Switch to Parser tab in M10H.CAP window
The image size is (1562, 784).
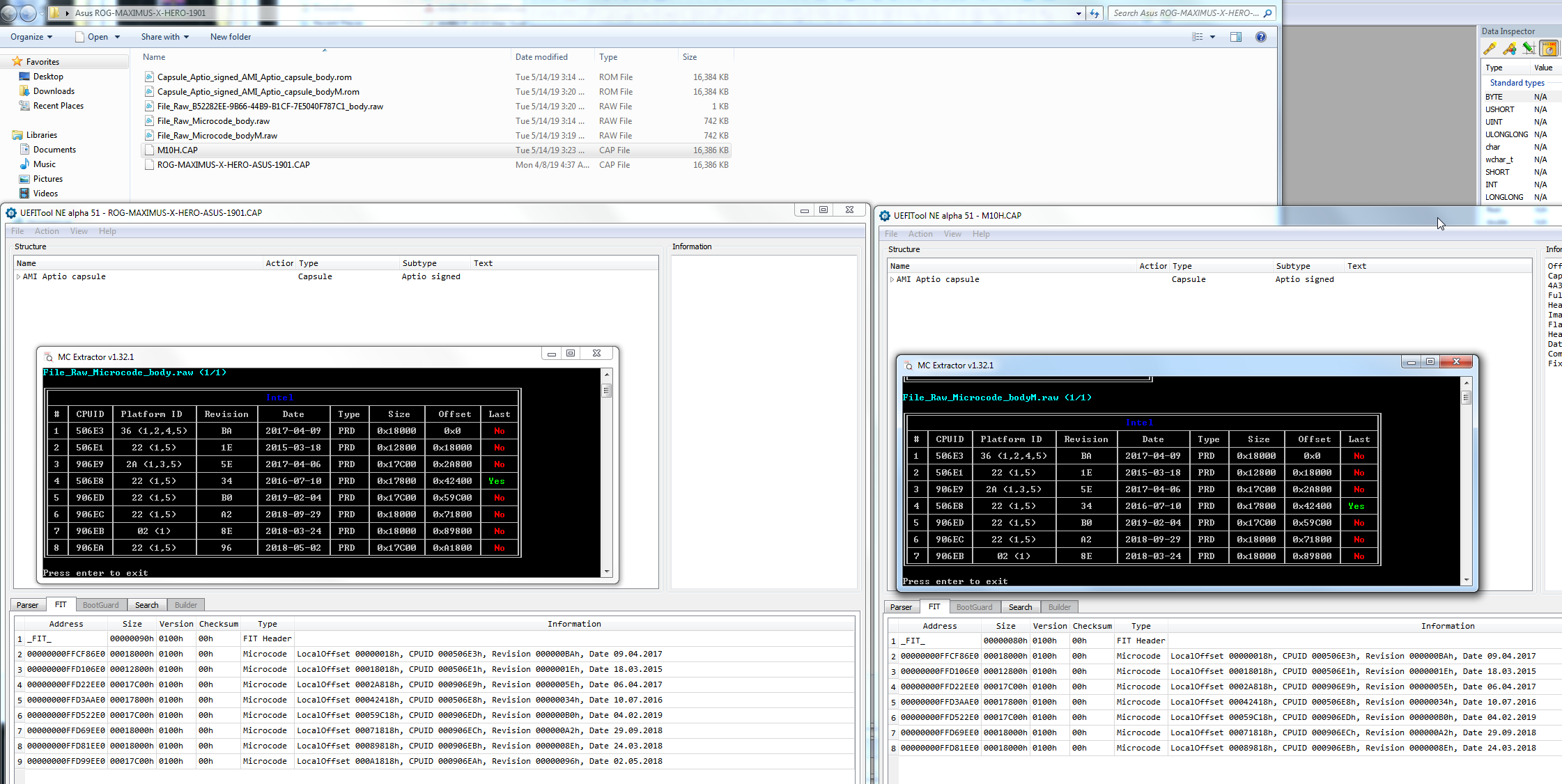click(x=901, y=607)
